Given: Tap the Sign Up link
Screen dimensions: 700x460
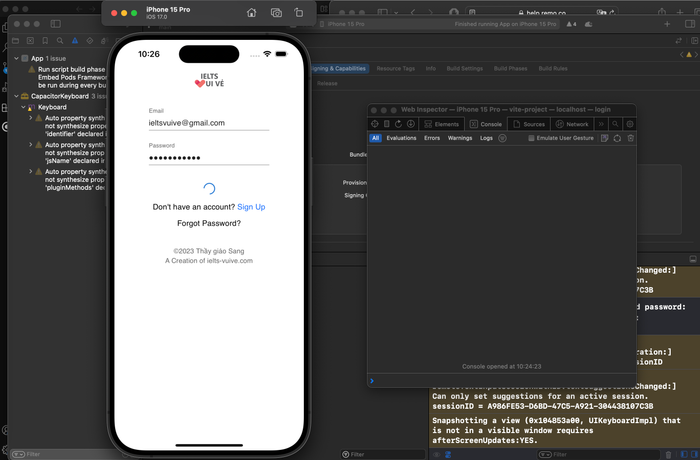Looking at the screenshot, I should [x=251, y=207].
